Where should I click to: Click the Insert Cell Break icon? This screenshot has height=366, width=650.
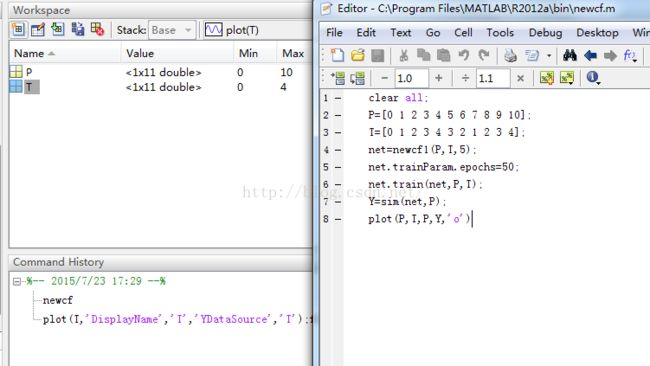pyautogui.click(x=547, y=78)
